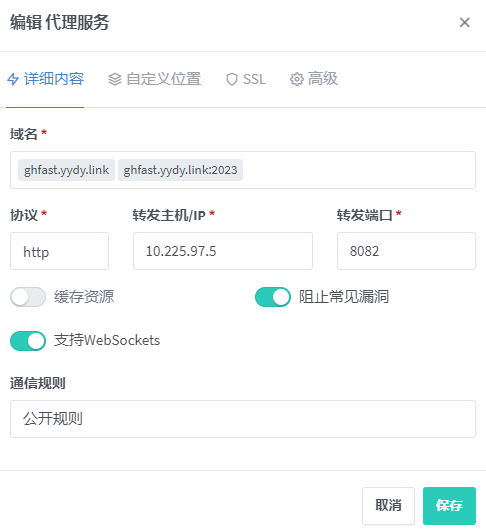Turn off 支持WebSockets switch

(x=28, y=341)
